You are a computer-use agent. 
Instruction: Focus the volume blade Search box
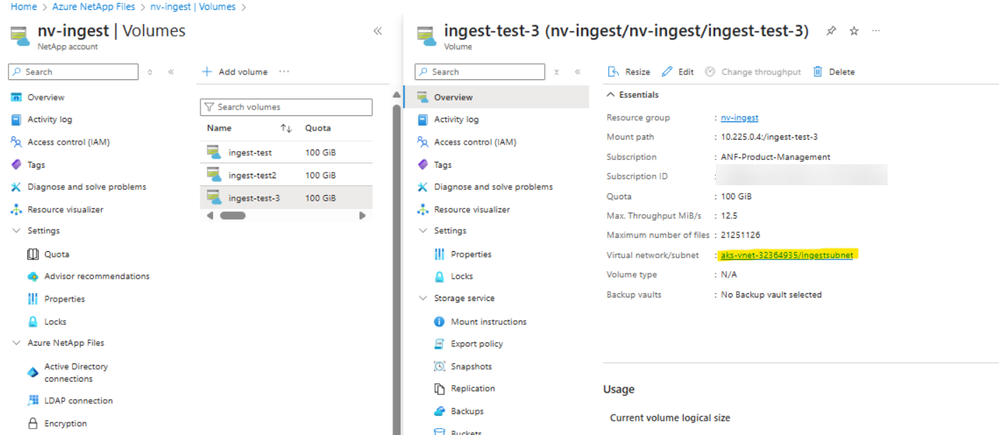(x=480, y=72)
